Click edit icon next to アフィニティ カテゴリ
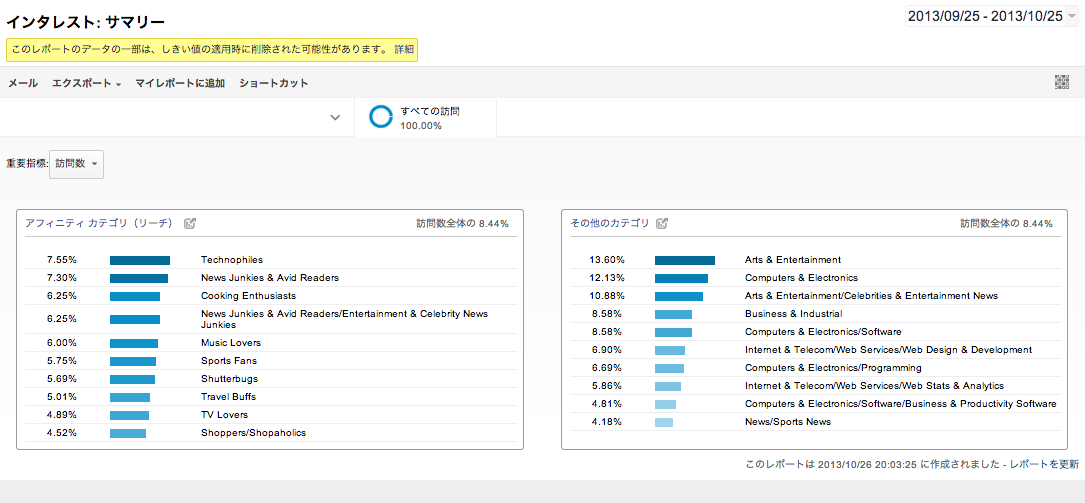Screen dimensions: 1085x503 click(190, 223)
